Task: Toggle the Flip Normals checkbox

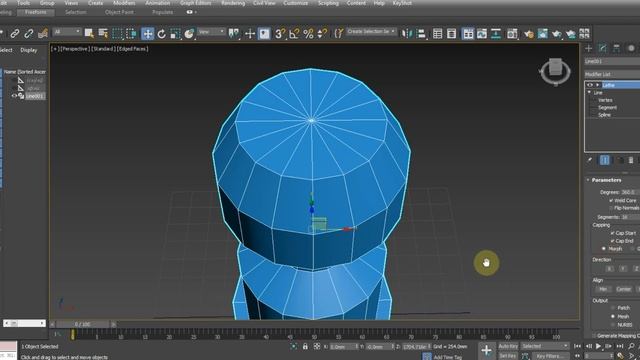Action: coord(611,208)
